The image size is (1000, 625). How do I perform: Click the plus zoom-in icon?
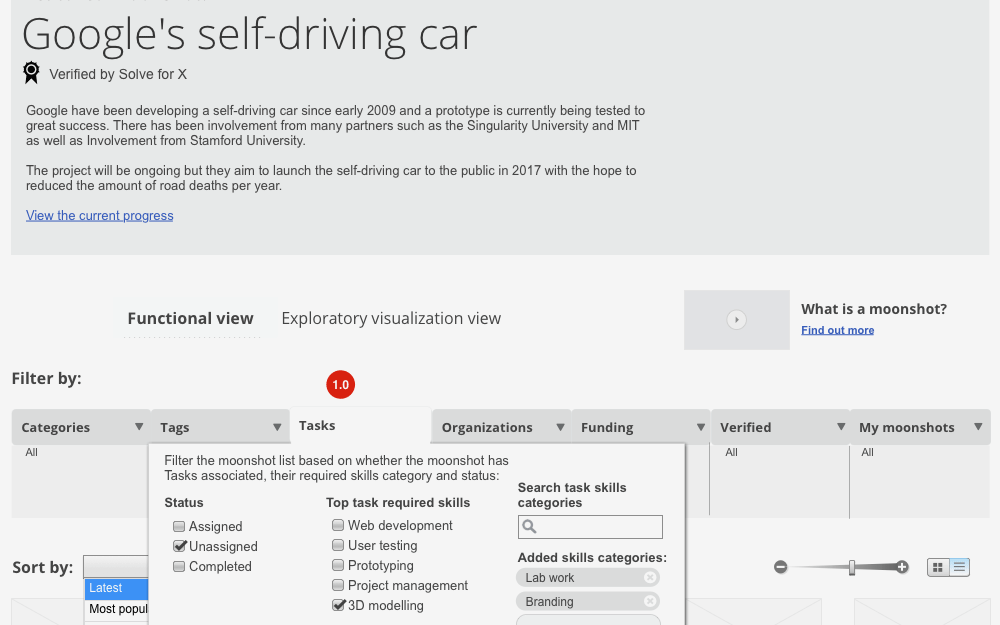(902, 567)
